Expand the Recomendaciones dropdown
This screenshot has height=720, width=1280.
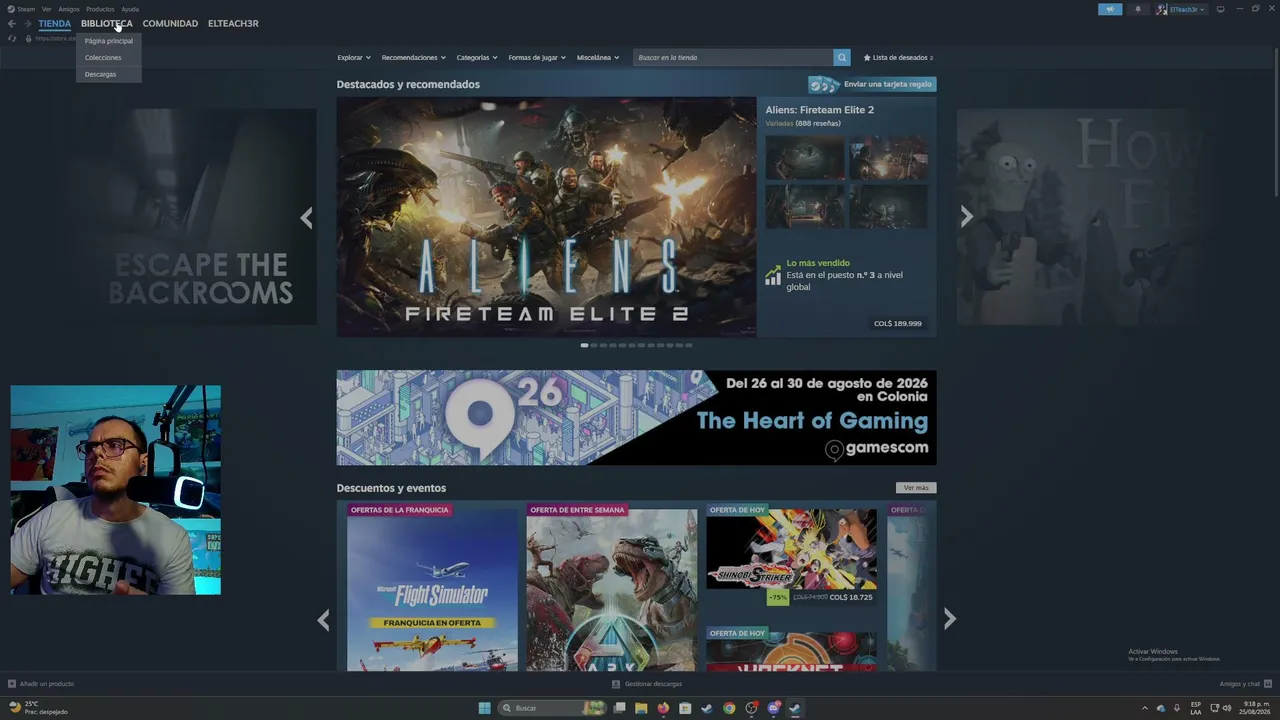414,57
